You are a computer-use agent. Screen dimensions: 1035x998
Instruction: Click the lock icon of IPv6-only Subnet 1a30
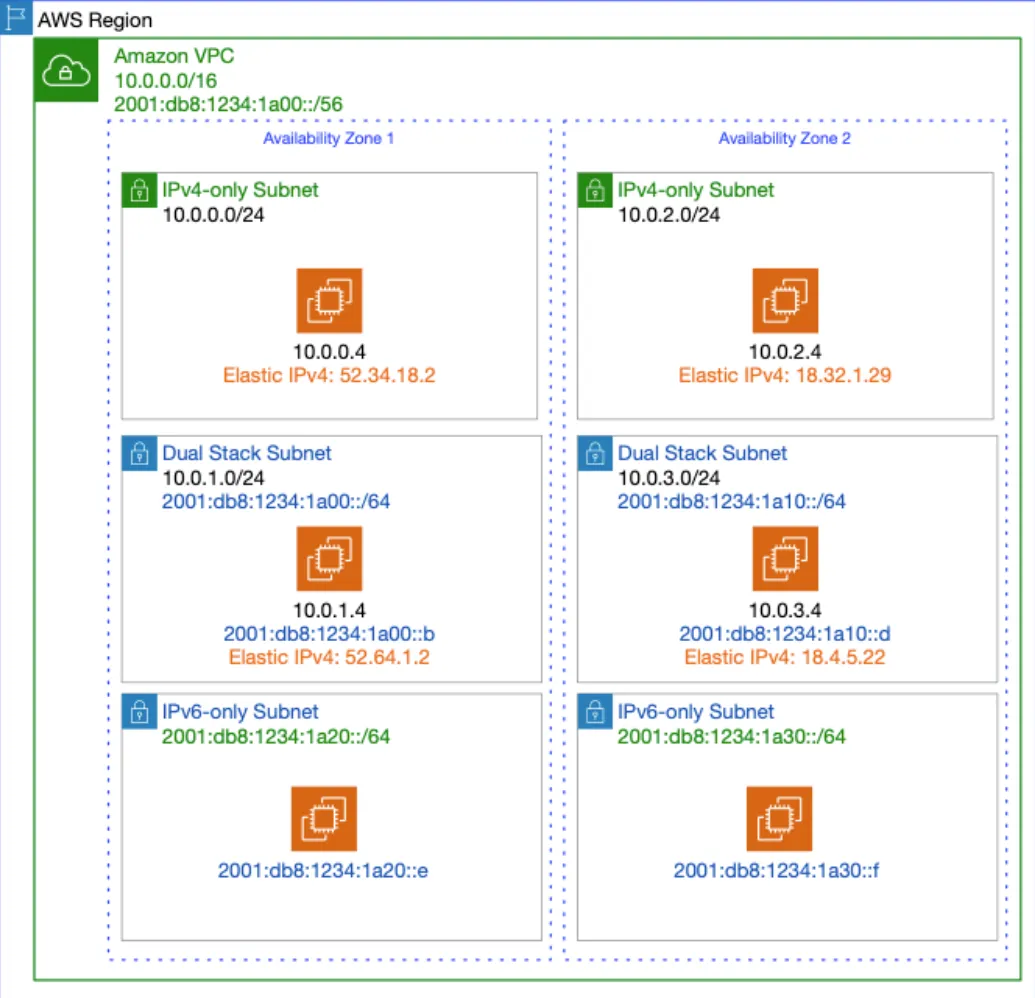coord(595,712)
